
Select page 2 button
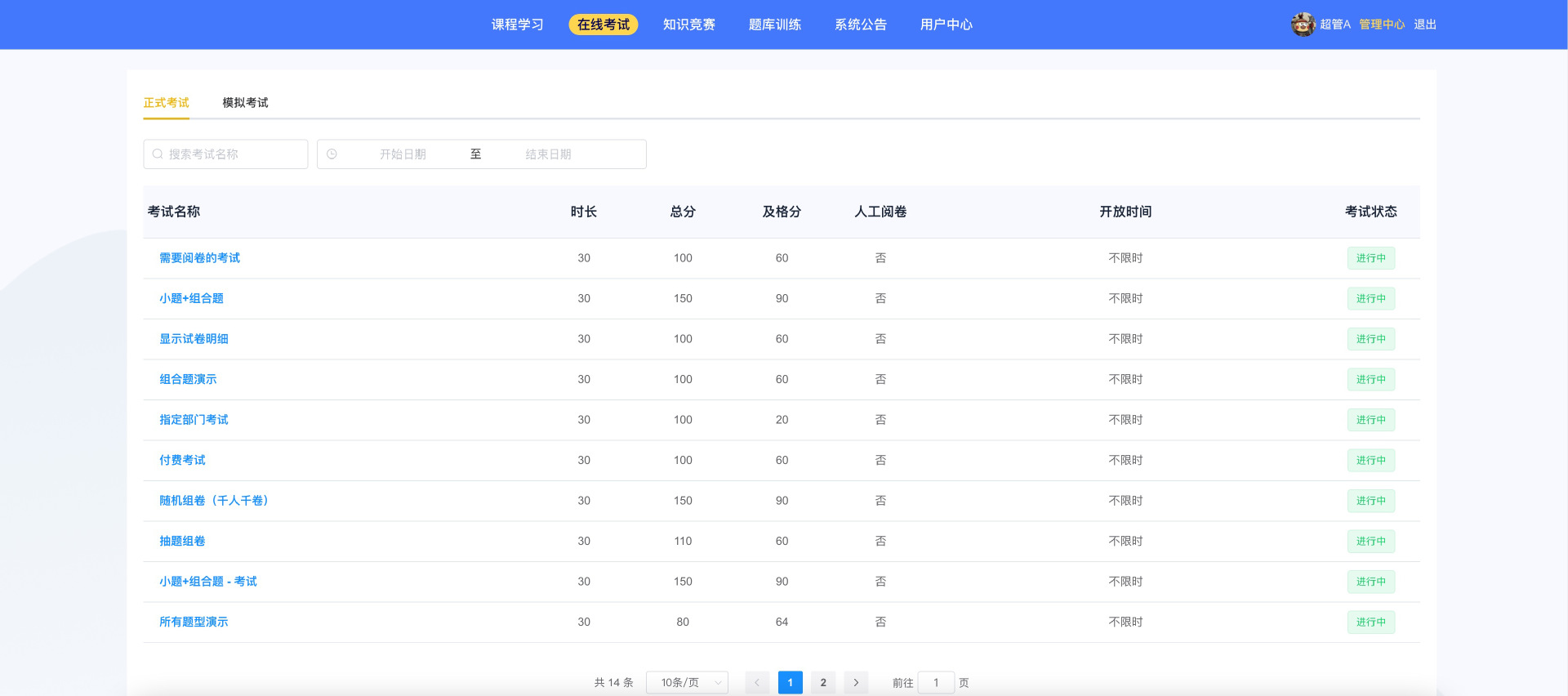pos(823,682)
